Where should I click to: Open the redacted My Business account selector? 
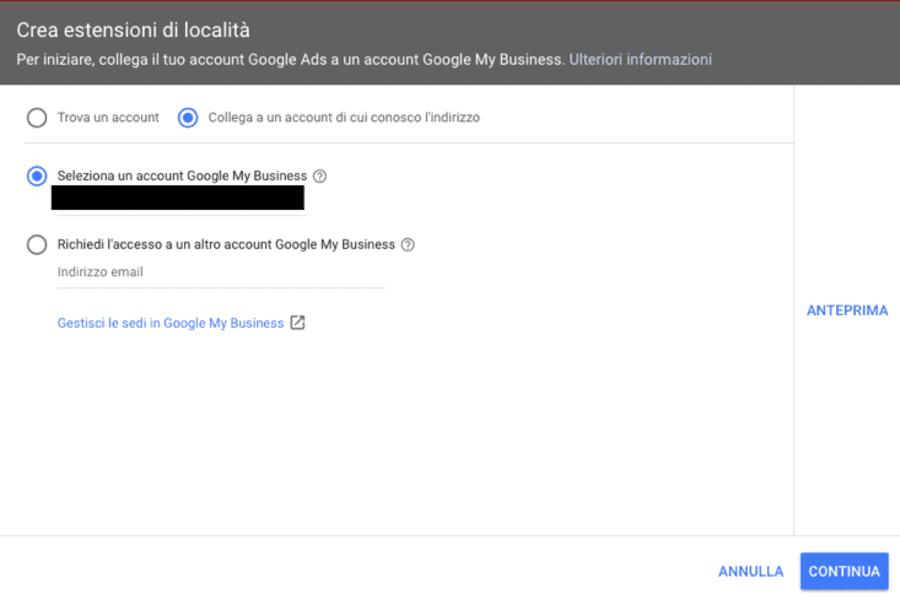pos(178,198)
